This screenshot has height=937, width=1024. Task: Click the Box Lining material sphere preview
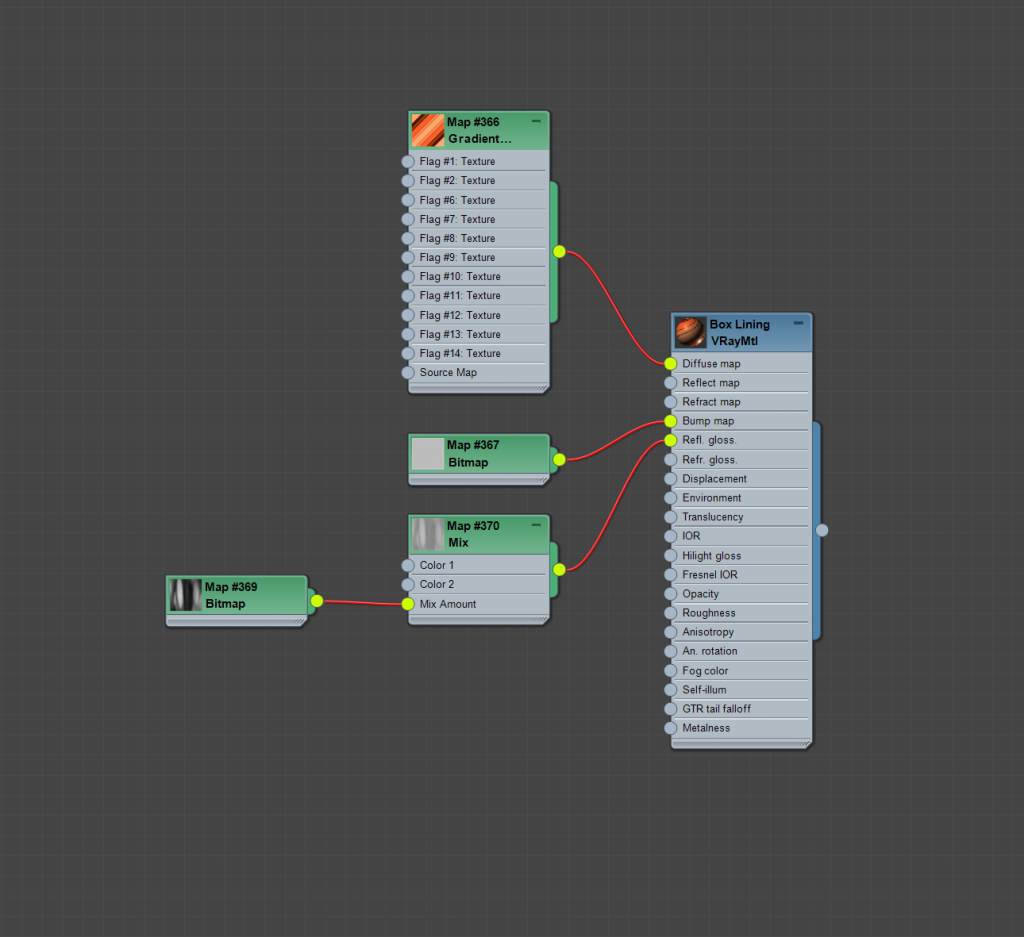(x=690, y=332)
